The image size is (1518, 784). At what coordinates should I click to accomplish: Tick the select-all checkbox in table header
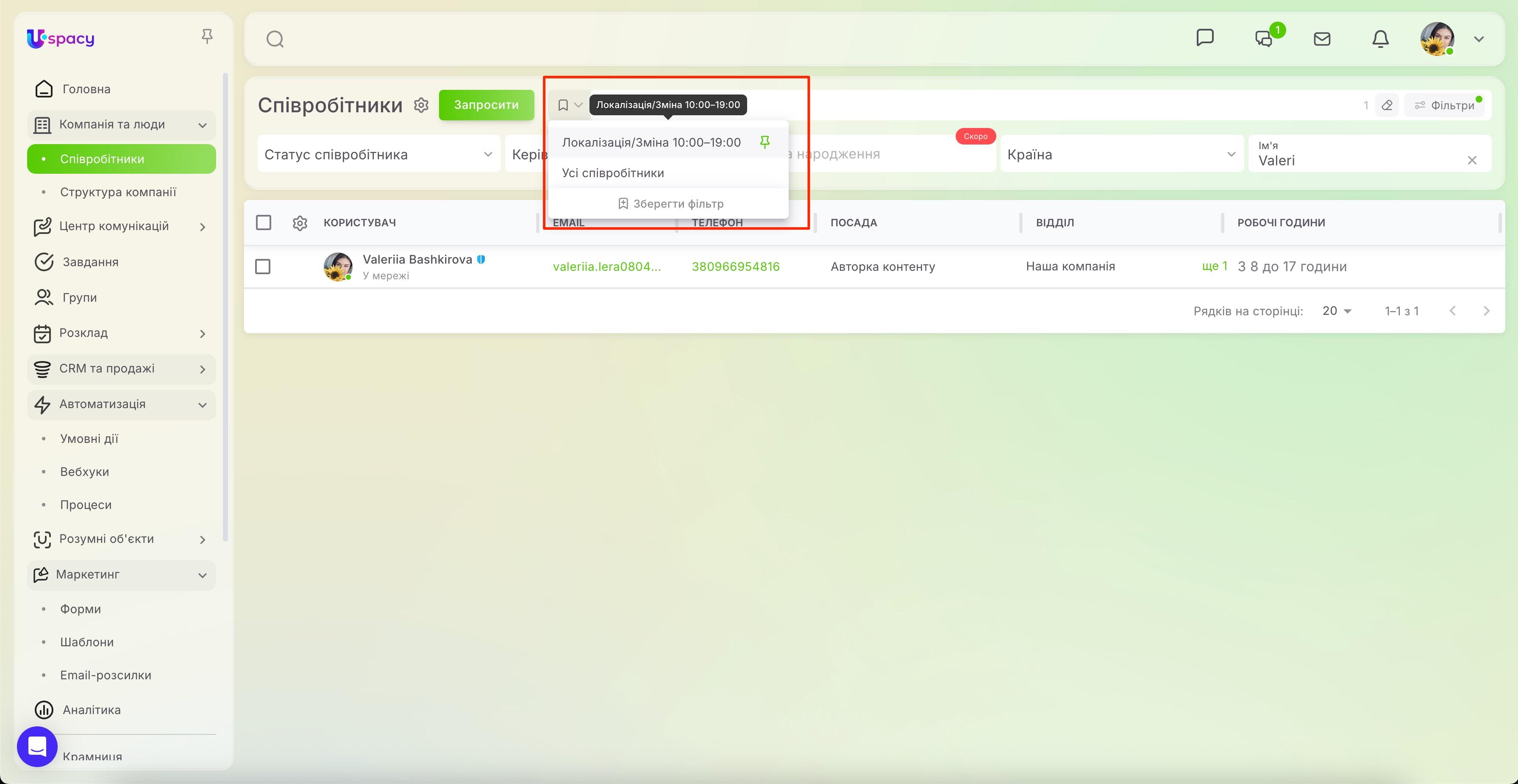(264, 222)
